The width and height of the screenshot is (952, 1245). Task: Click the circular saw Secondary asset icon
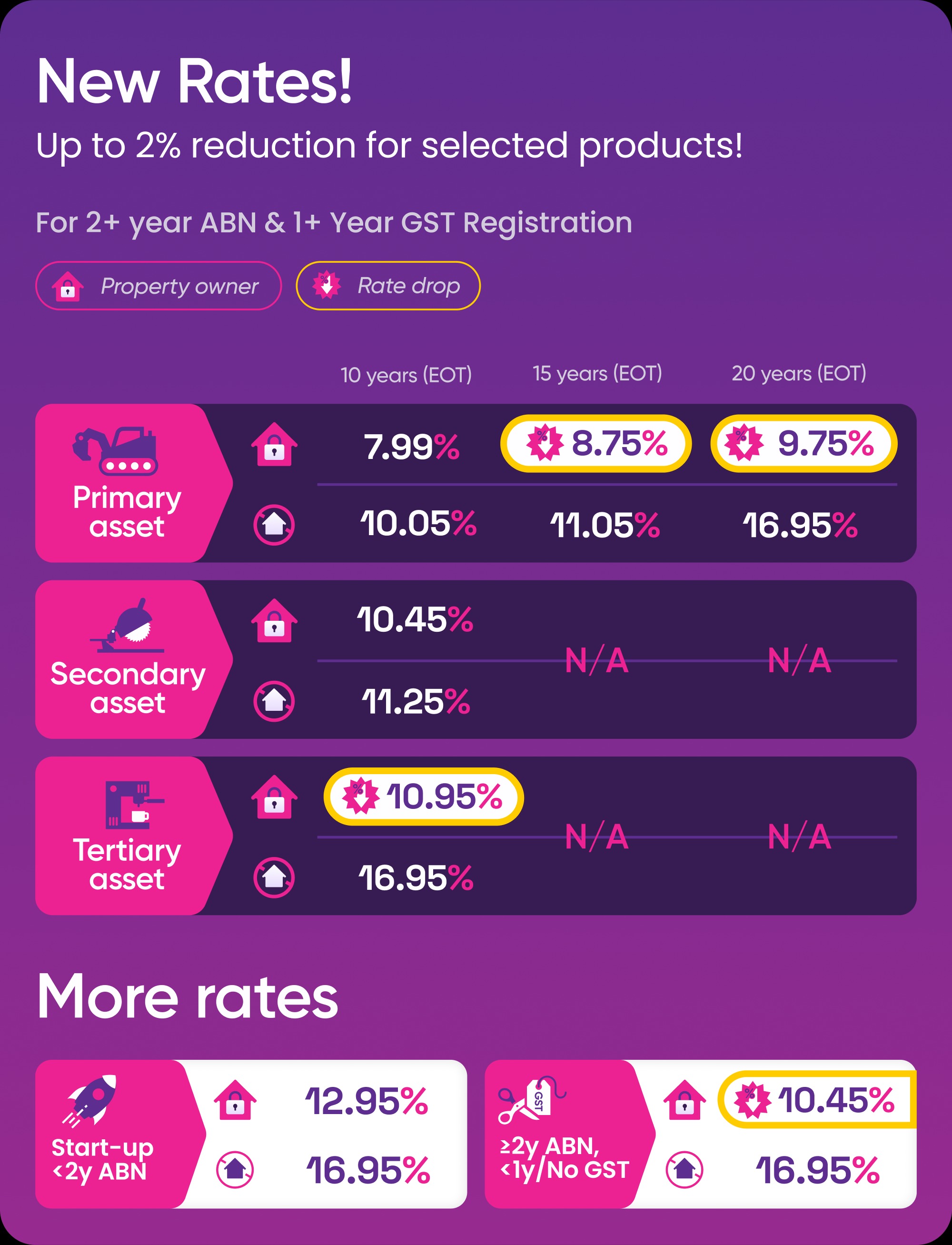(128, 626)
